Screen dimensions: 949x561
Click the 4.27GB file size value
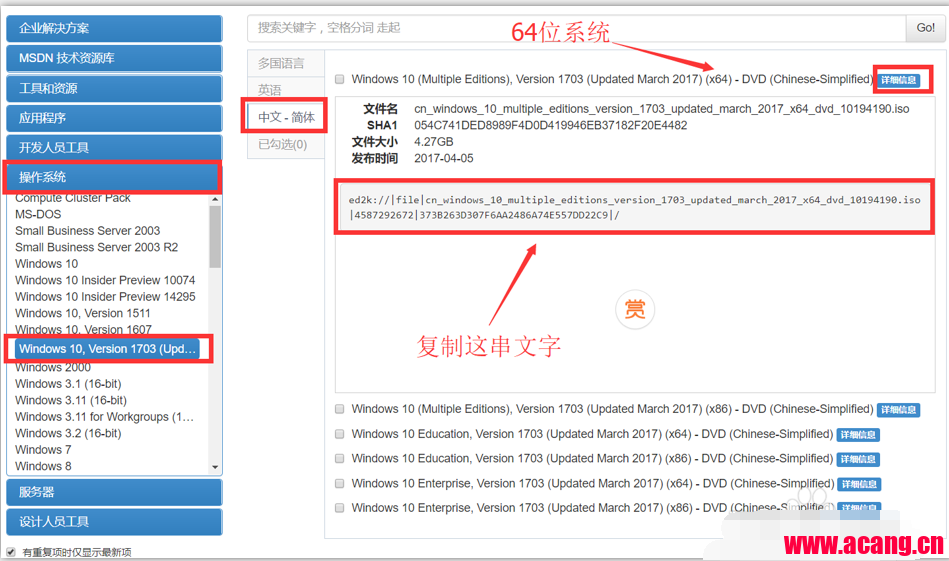434,142
